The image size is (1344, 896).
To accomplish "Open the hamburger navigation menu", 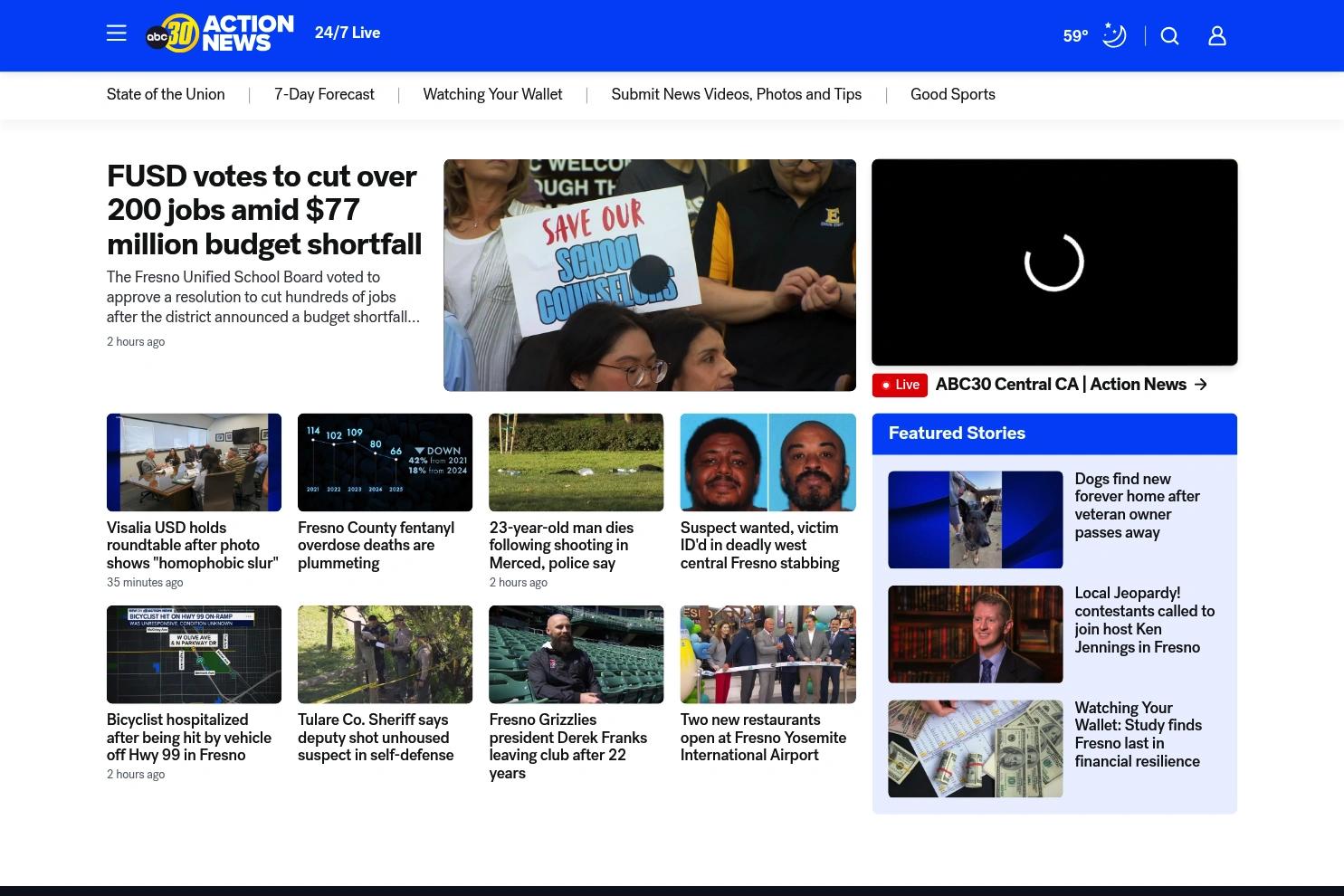I will [117, 33].
